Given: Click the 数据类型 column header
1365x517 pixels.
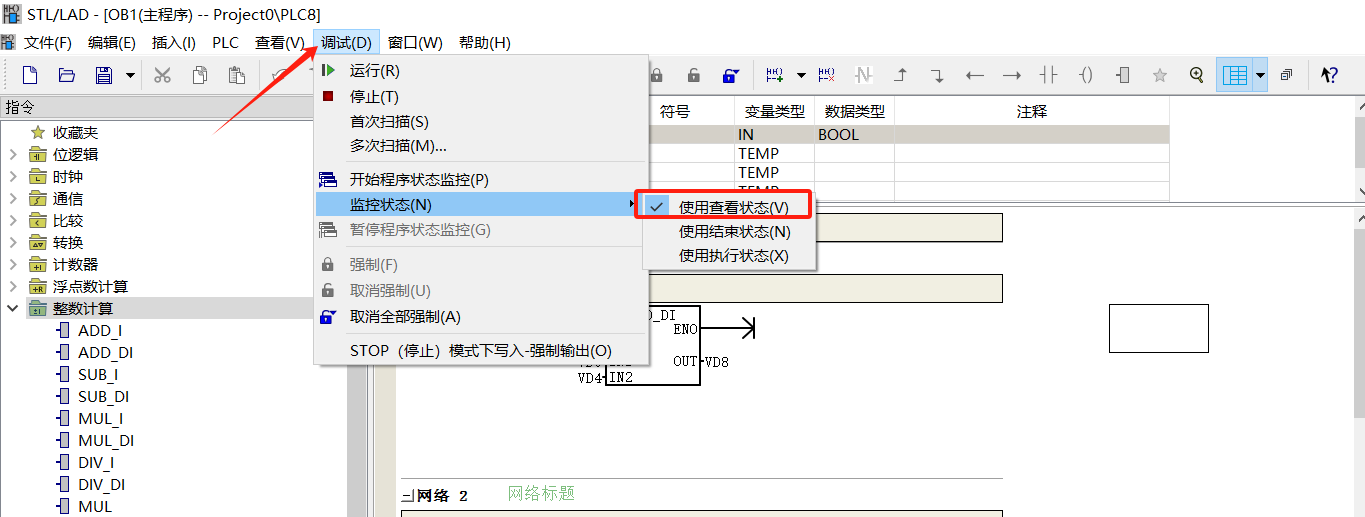Looking at the screenshot, I should tap(854, 112).
